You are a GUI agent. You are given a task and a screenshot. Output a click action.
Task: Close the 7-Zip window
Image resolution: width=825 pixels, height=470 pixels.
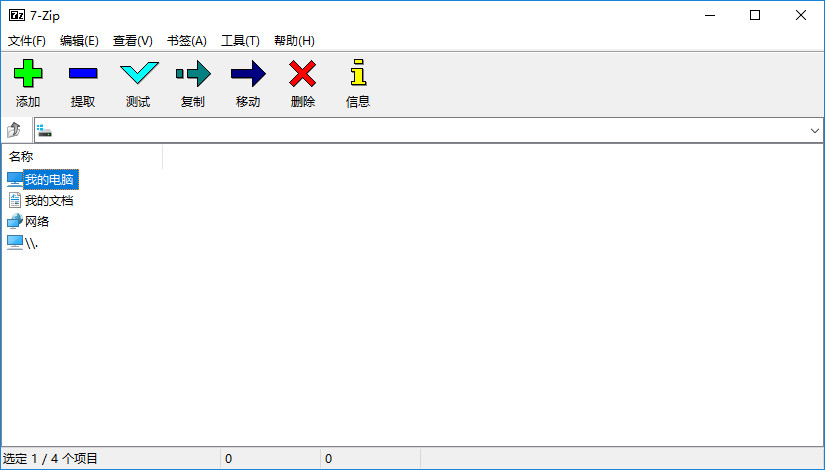pyautogui.click(x=801, y=15)
